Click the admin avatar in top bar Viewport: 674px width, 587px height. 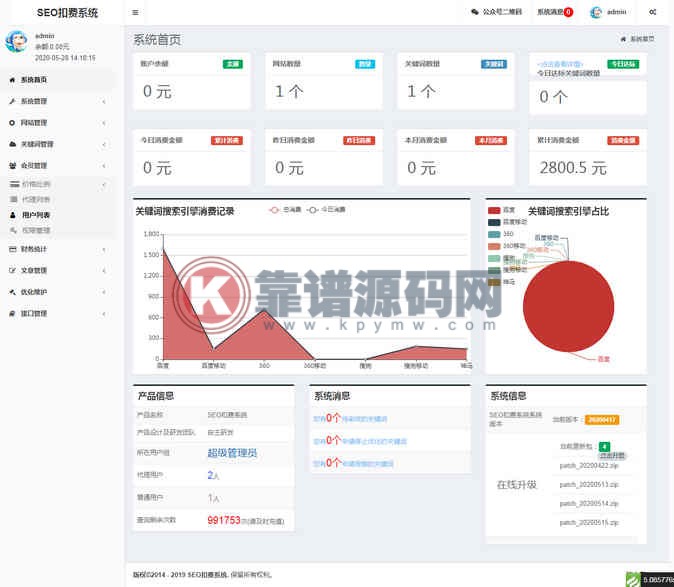[x=596, y=12]
